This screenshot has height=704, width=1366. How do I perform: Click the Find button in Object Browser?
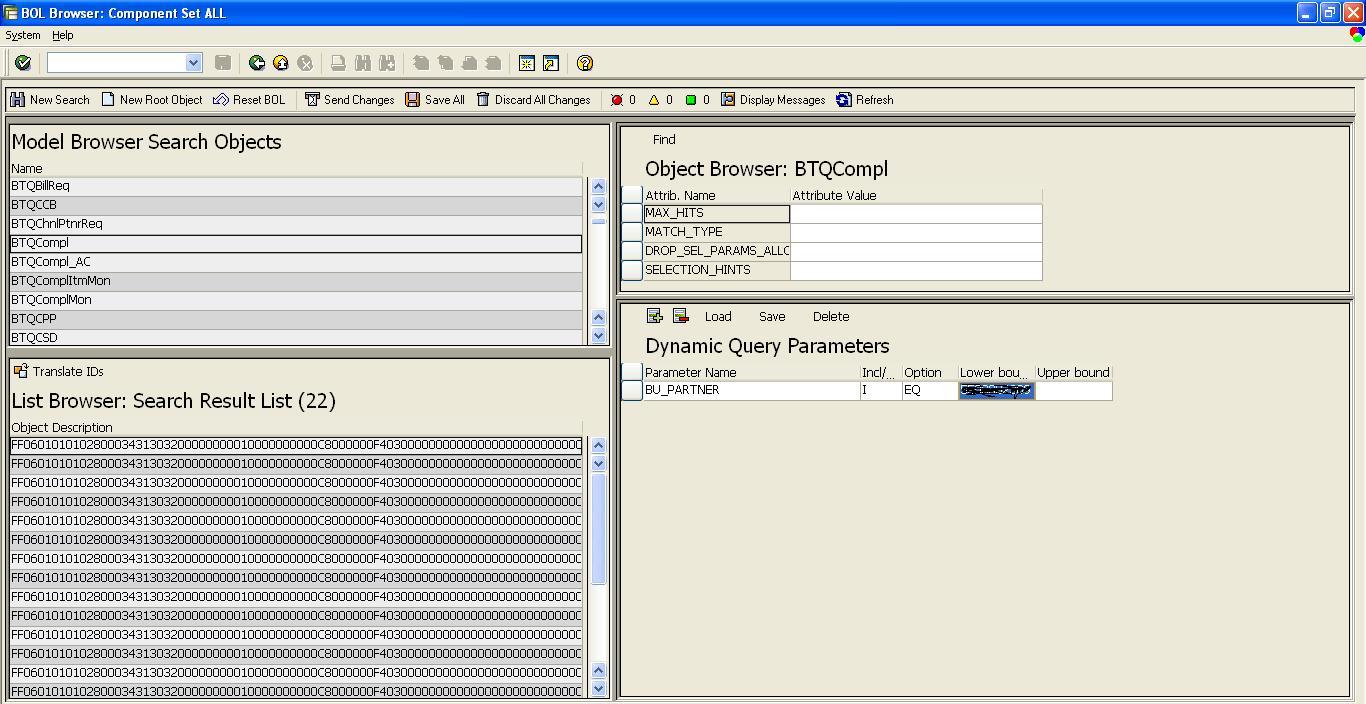point(664,140)
